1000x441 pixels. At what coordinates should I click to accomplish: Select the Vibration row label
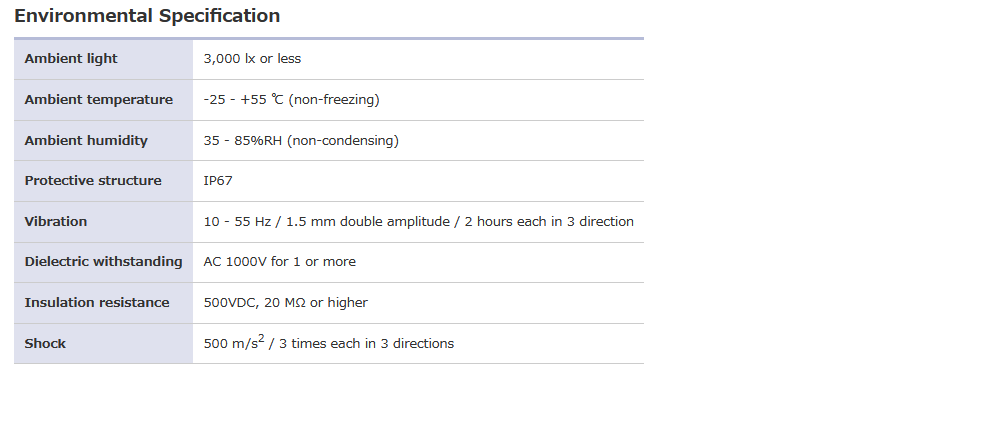tap(56, 222)
